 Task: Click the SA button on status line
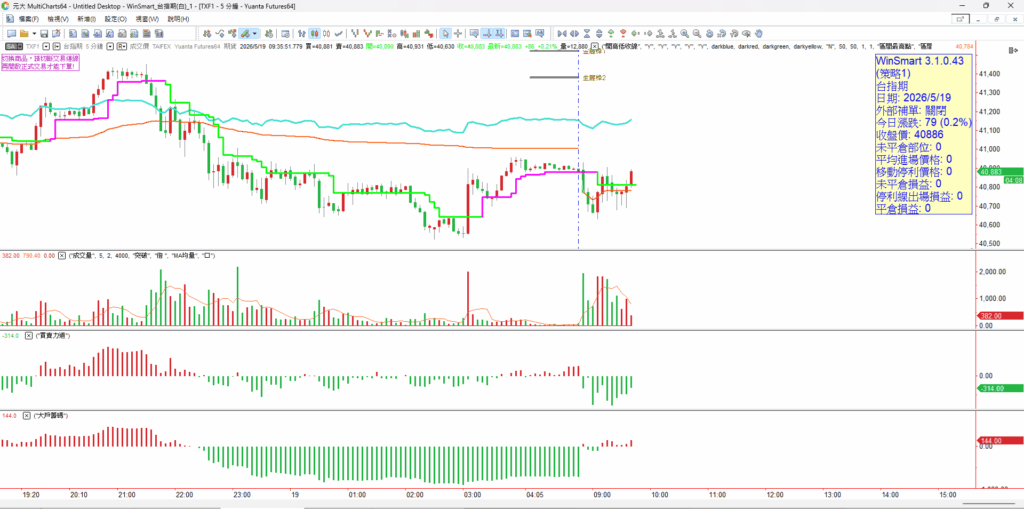(x=13, y=46)
